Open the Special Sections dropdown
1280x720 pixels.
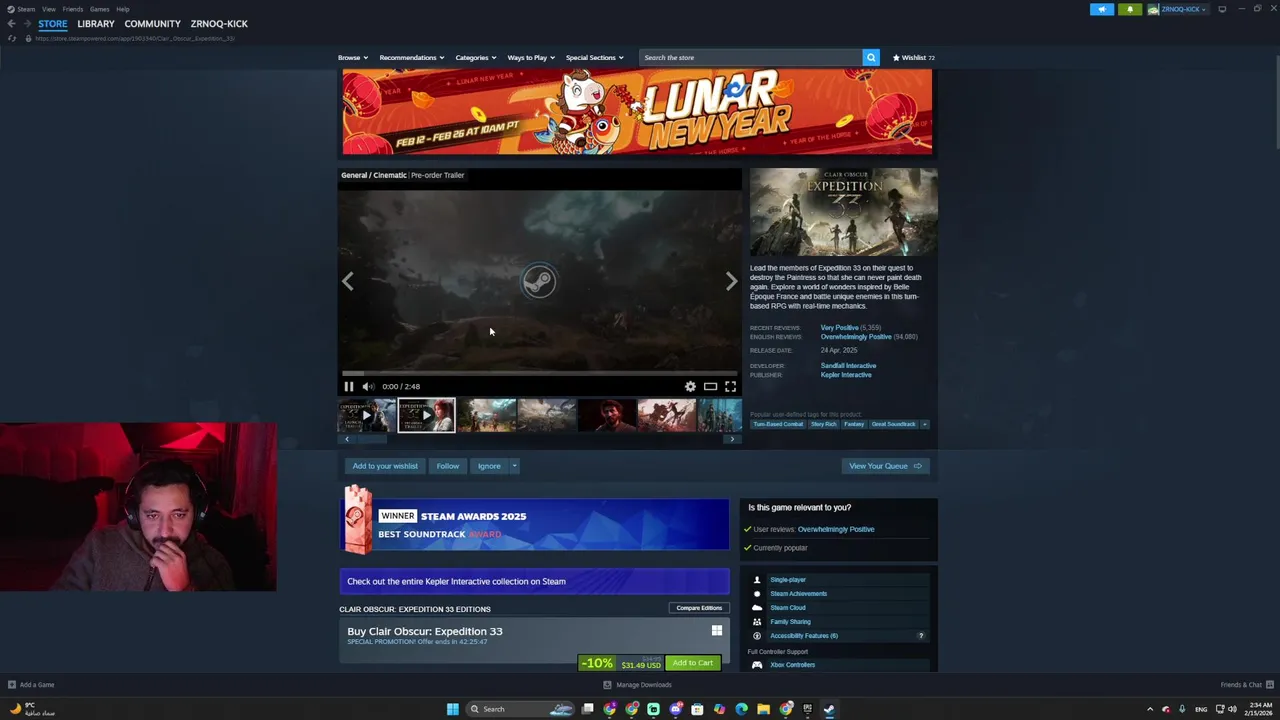point(594,57)
